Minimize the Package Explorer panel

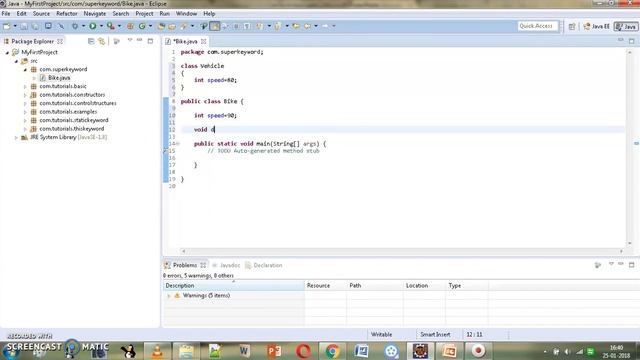point(140,40)
